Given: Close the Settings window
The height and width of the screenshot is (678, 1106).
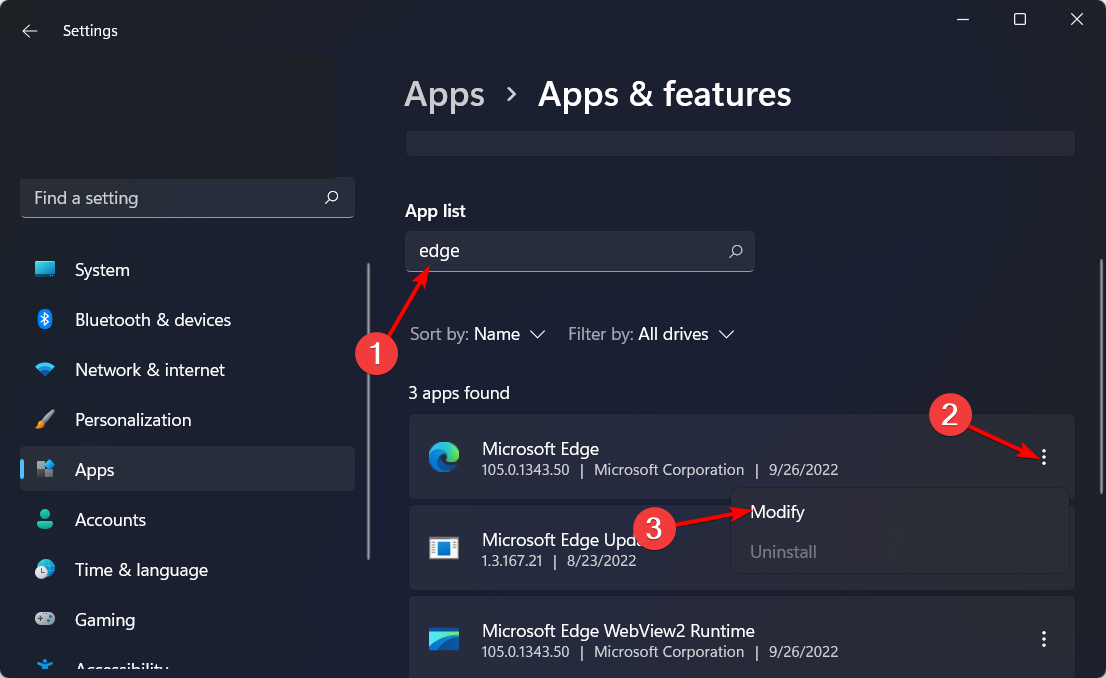Looking at the screenshot, I should [1076, 19].
